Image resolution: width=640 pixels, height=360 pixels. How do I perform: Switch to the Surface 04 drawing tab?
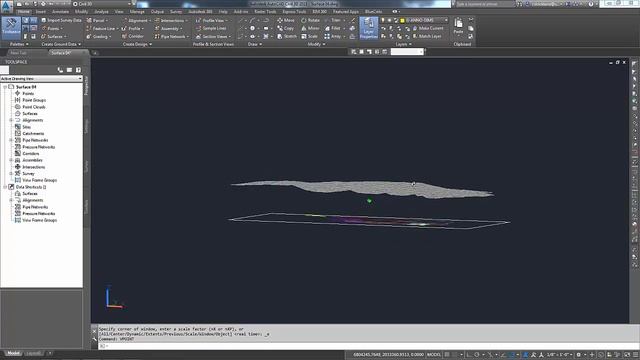tap(61, 53)
